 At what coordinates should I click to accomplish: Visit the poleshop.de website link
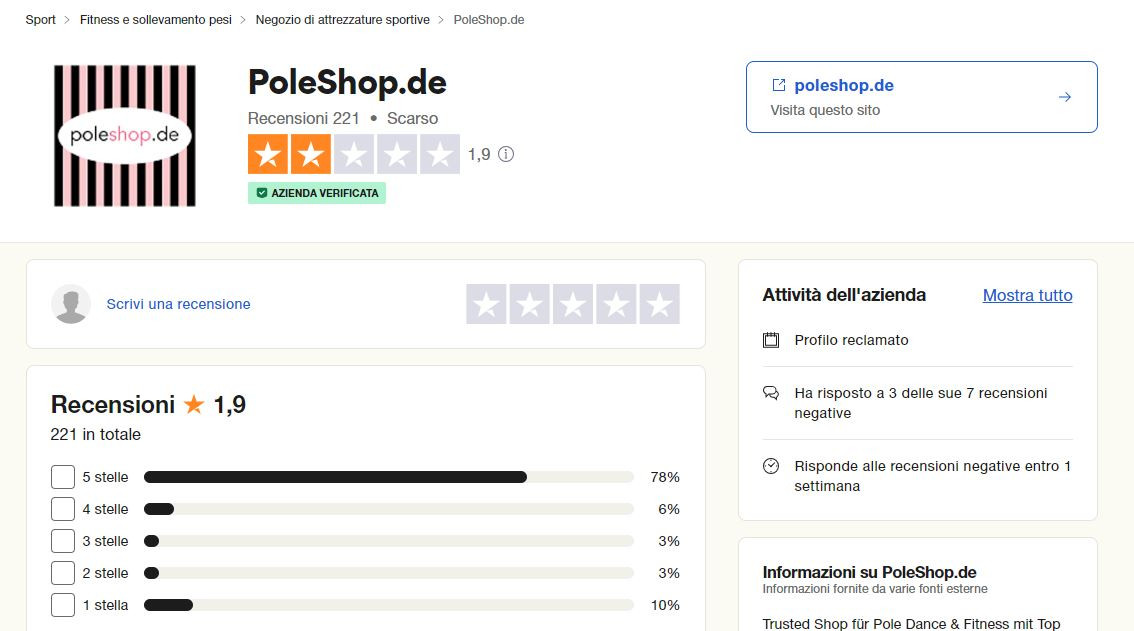(844, 85)
